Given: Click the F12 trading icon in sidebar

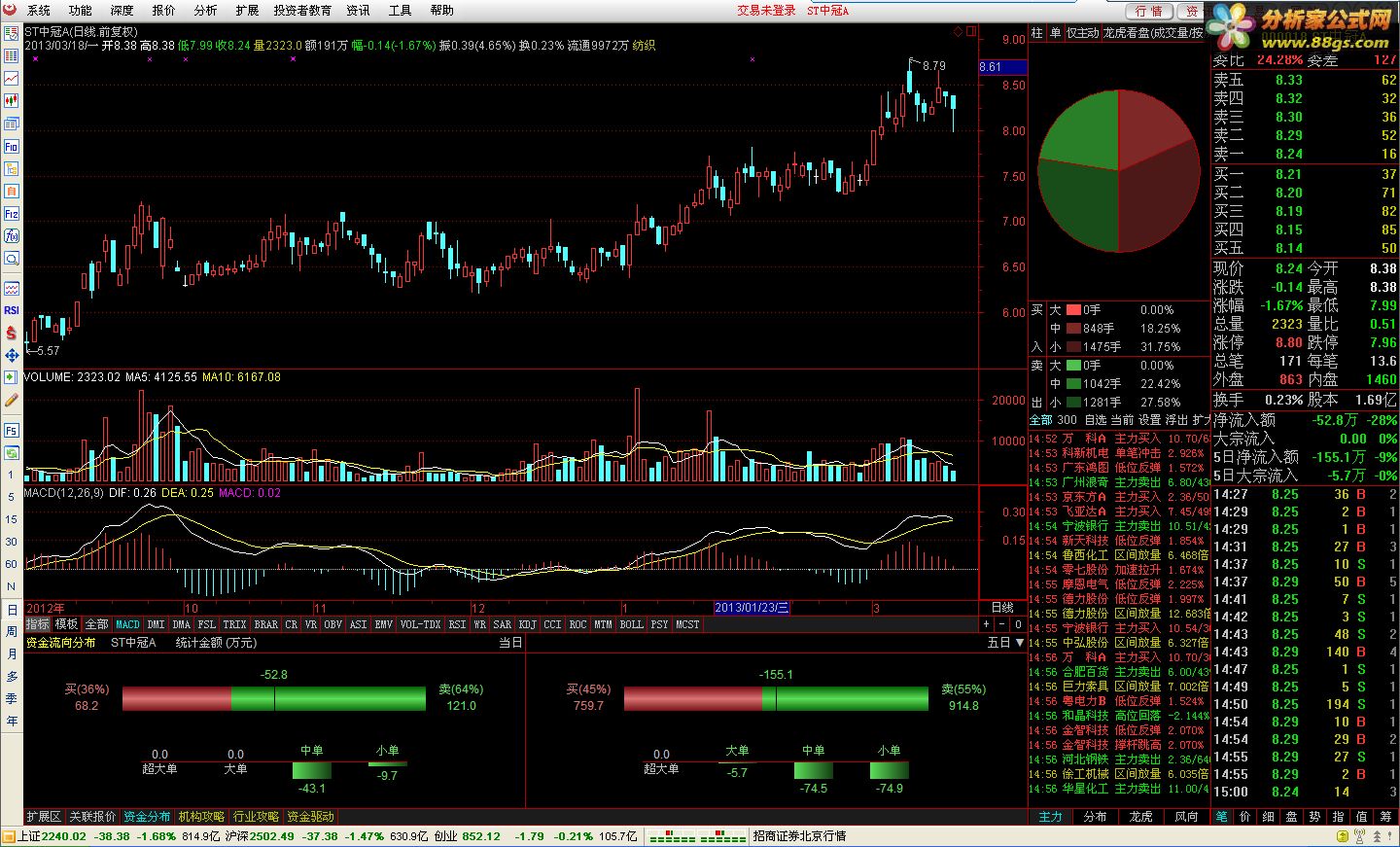Looking at the screenshot, I should [12, 214].
